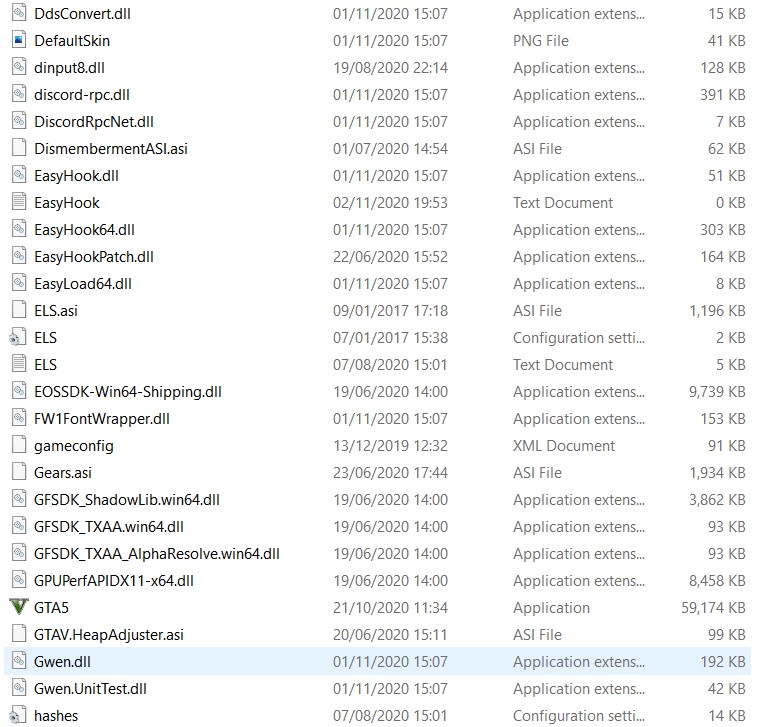The height and width of the screenshot is (727, 757).
Task: Click the DiscordRpcNet.dll file icon
Action: pyautogui.click(x=19, y=121)
